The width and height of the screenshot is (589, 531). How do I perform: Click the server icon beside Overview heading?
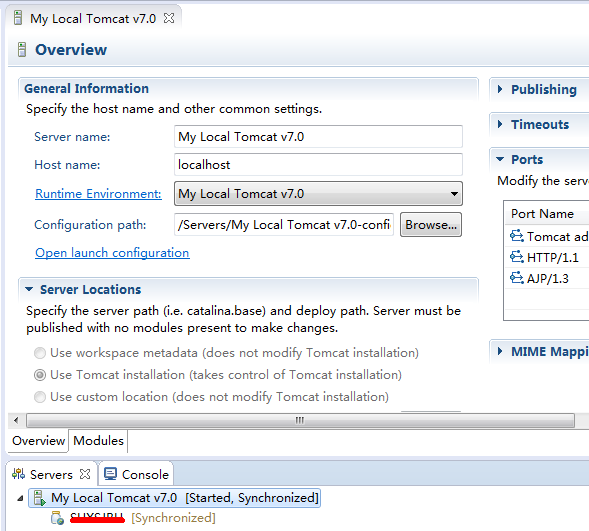[x=22, y=50]
